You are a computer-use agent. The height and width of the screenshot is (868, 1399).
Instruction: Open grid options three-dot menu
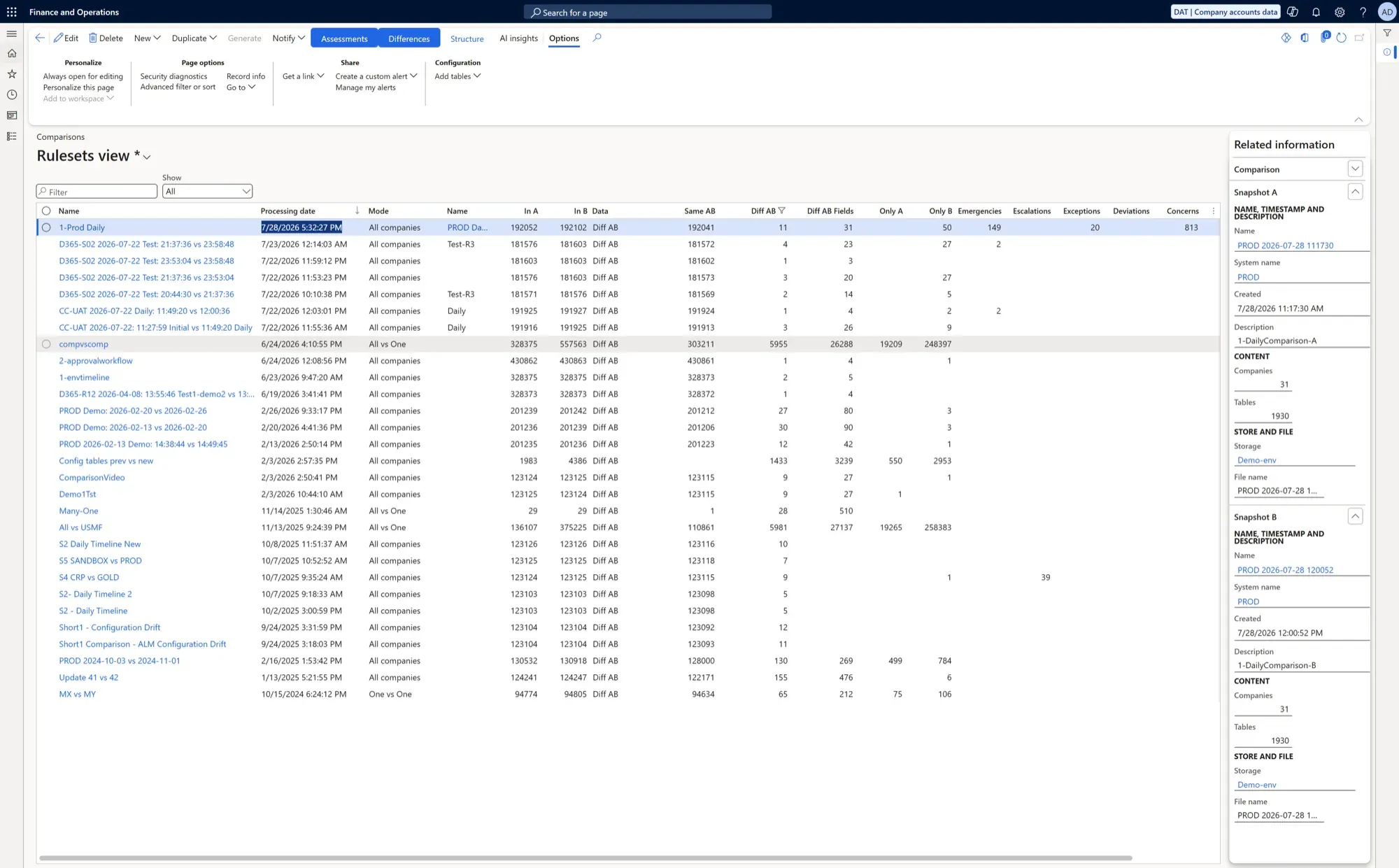(1214, 211)
